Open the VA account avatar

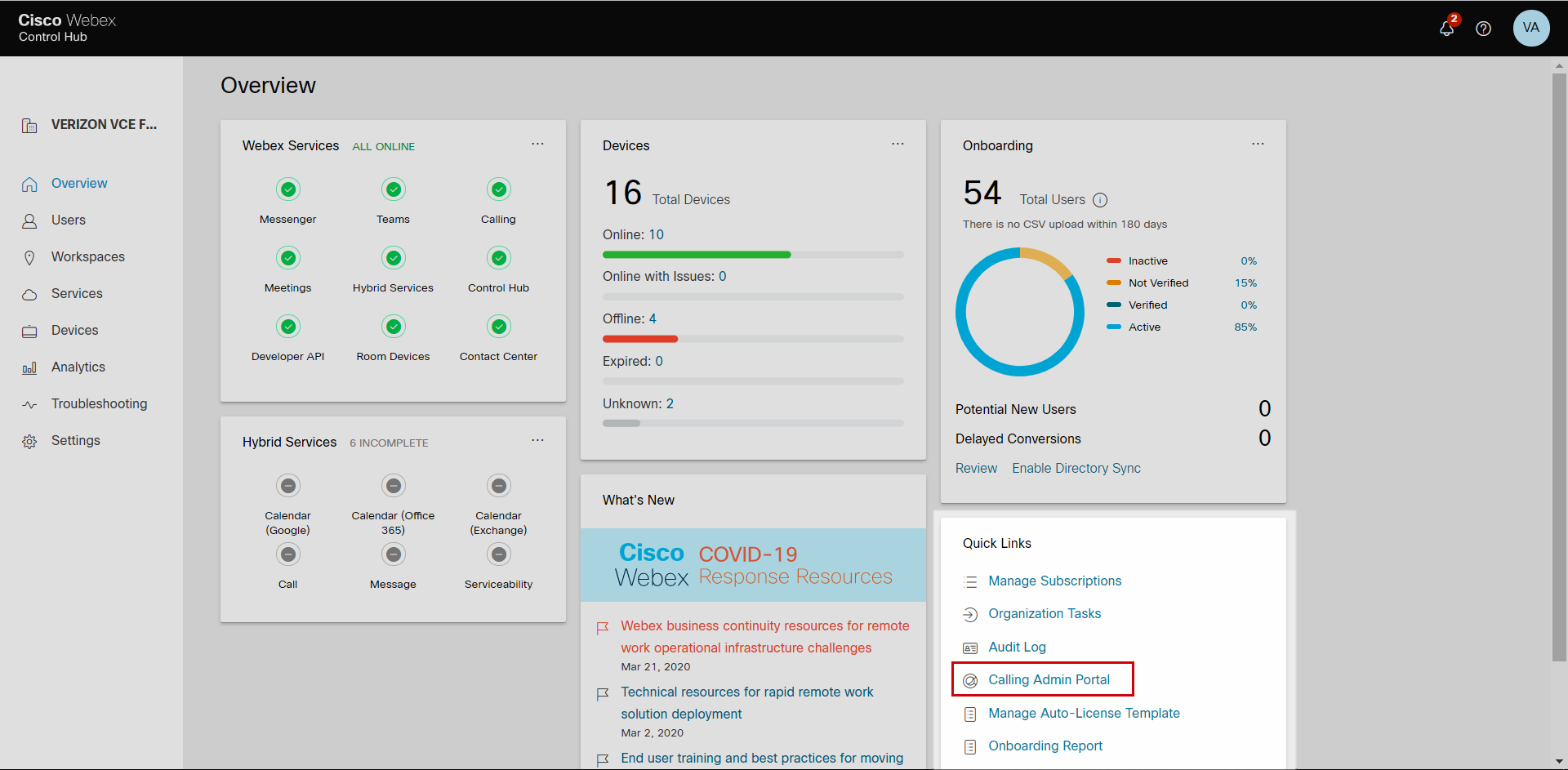coord(1530,29)
